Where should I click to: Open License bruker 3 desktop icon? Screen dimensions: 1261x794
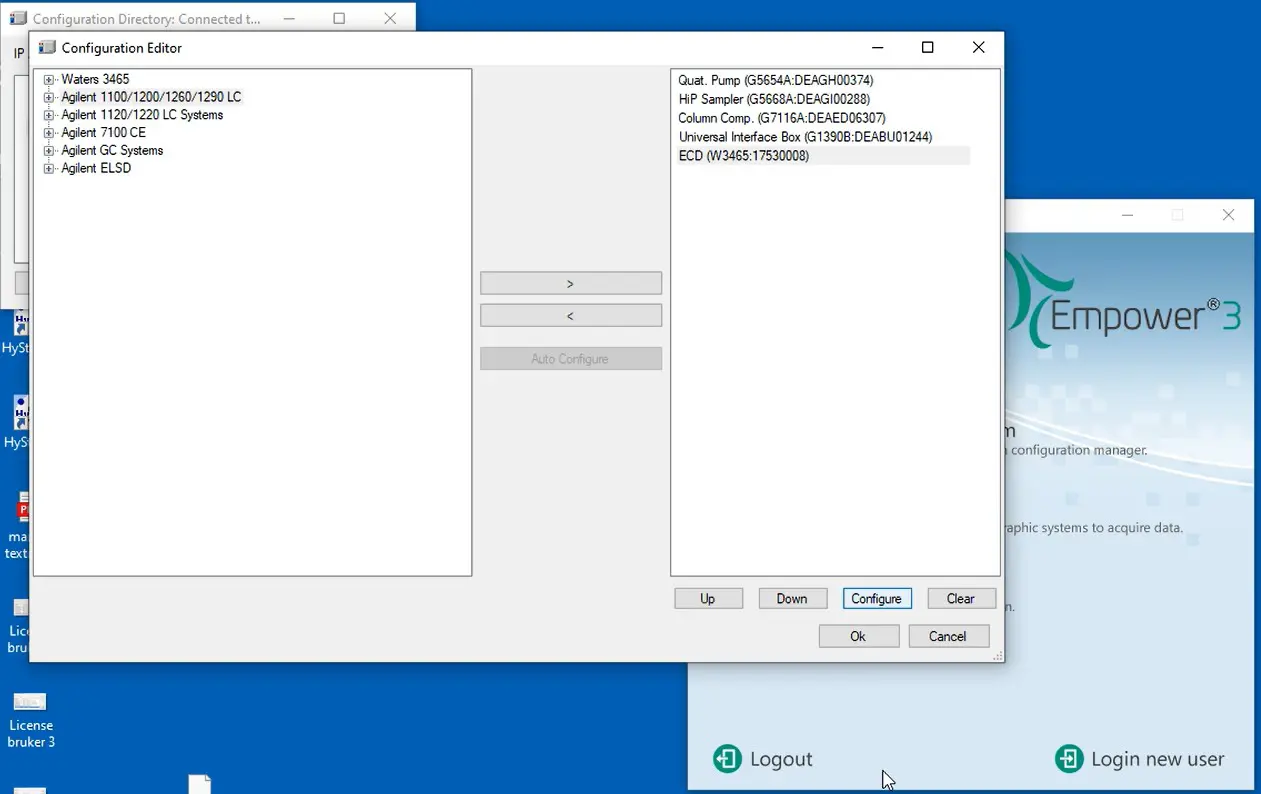click(30, 719)
